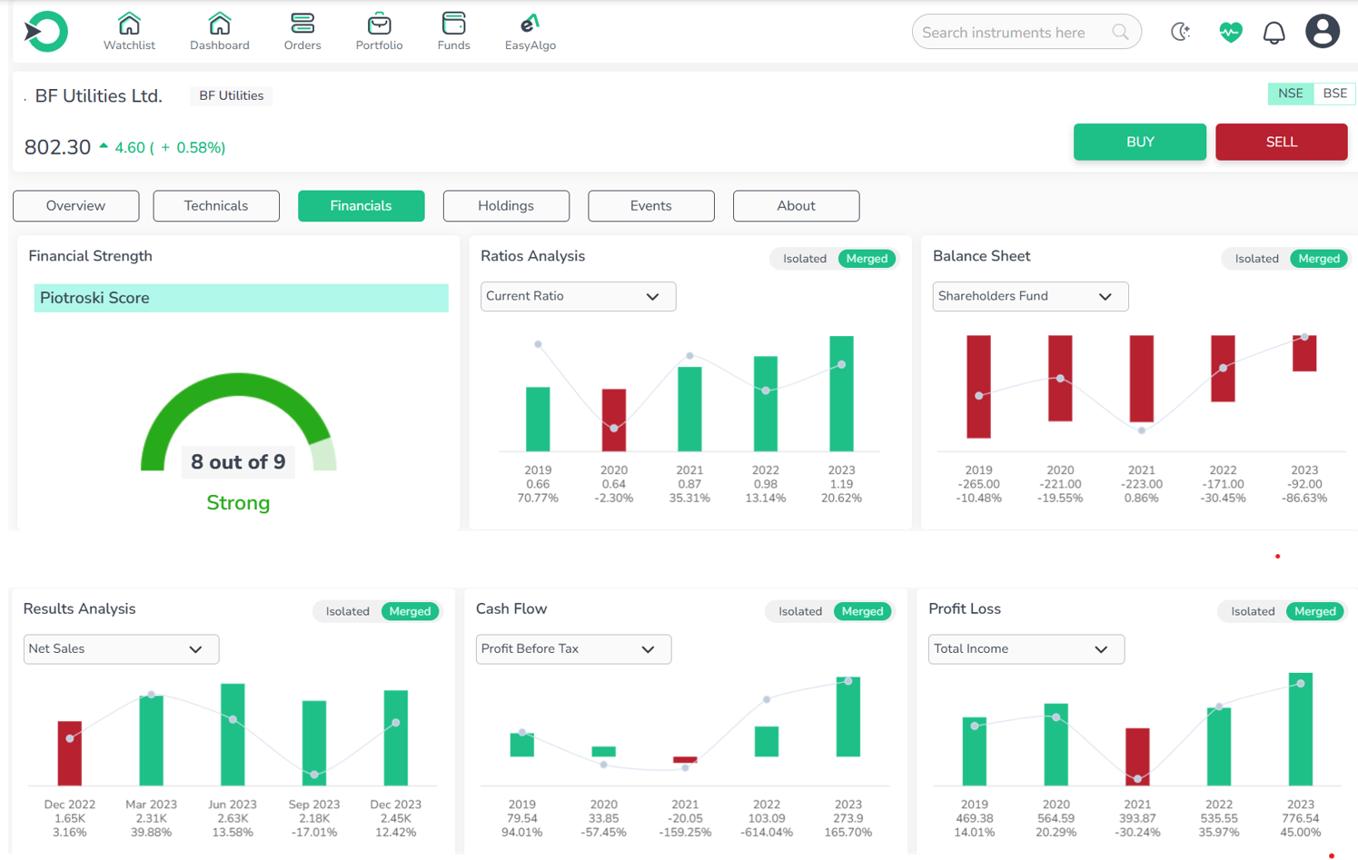
Task: Click the 2021 Shareholders Fund bar
Action: 1141,378
